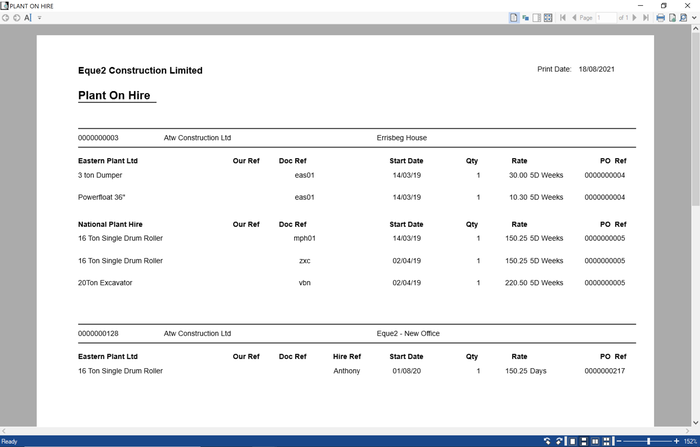Screen dimensions: 700x447
Task: Click the PLANT ON HIRE window icon
Action: (x=4, y=5)
